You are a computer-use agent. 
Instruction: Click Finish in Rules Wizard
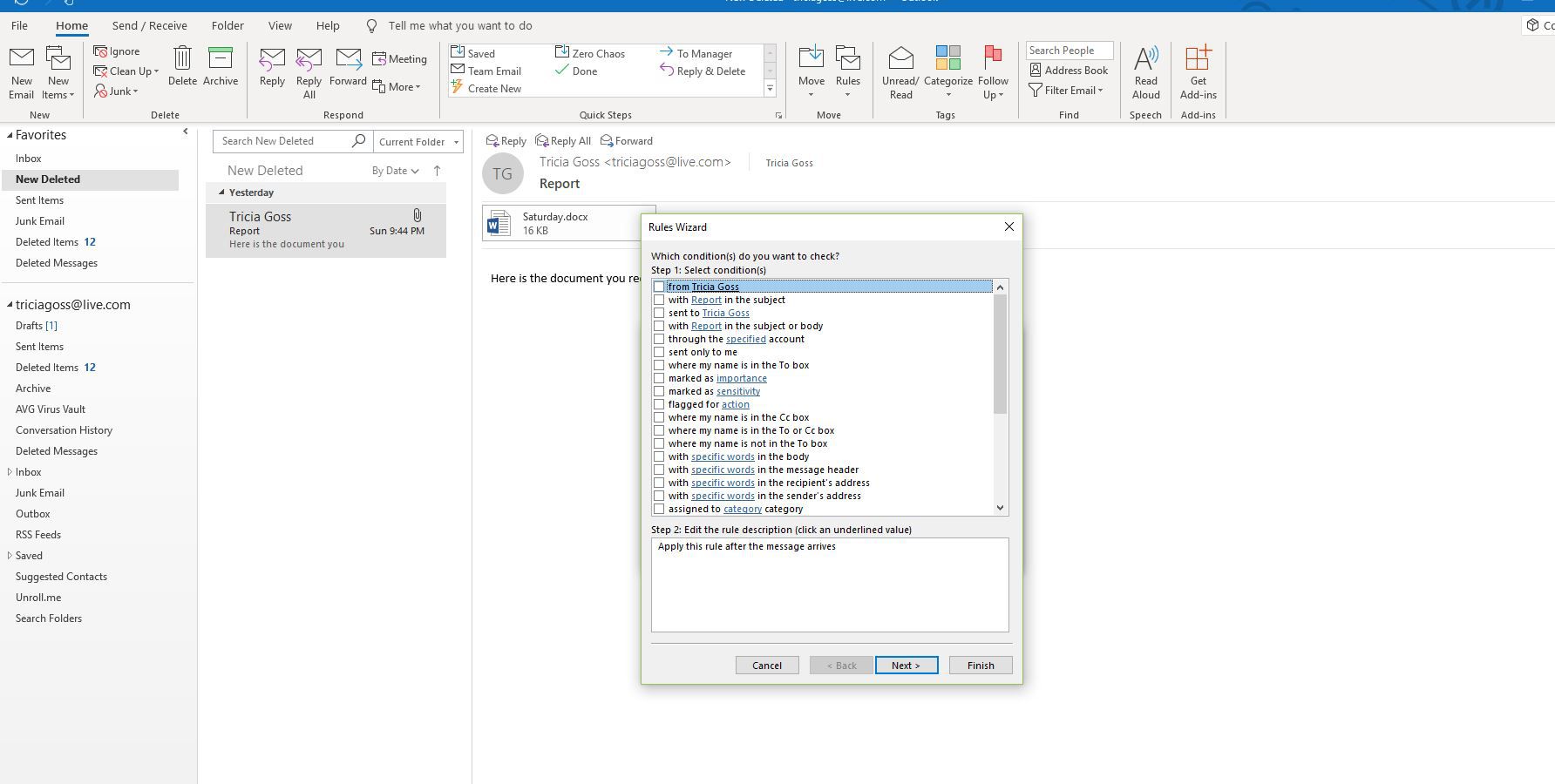coord(981,666)
